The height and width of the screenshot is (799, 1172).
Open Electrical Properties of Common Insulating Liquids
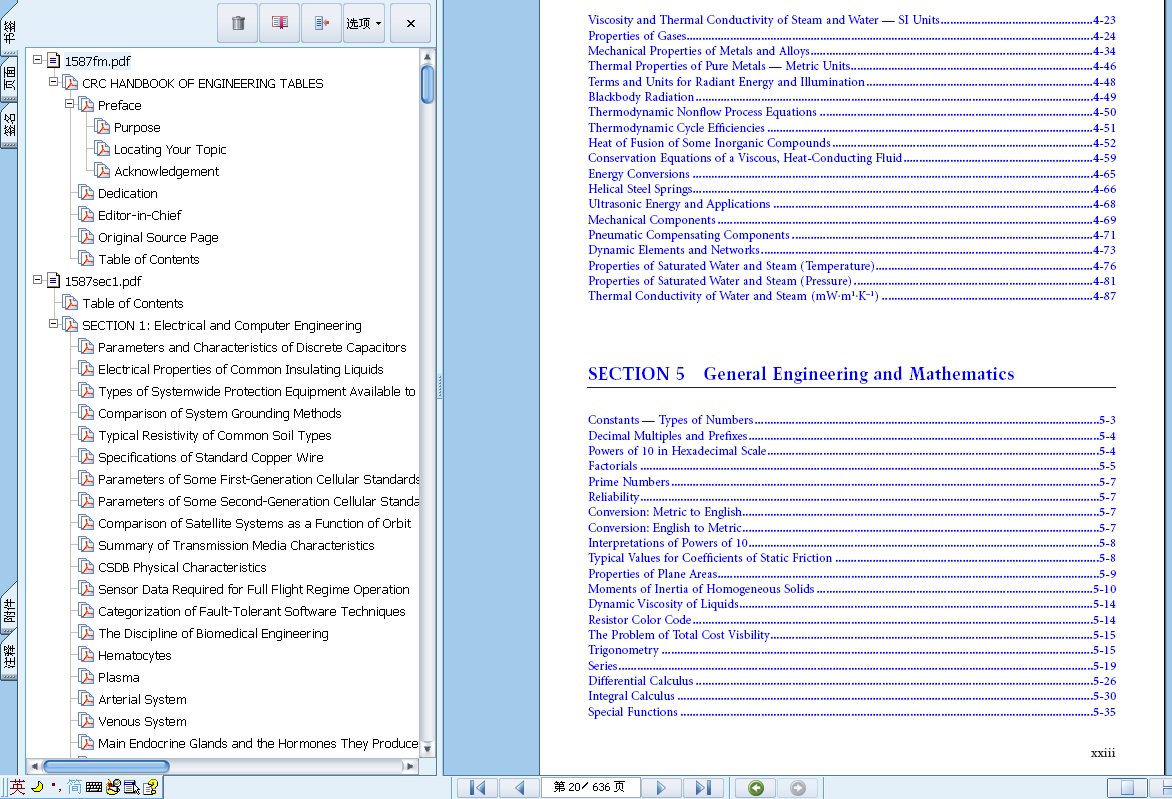pos(241,369)
